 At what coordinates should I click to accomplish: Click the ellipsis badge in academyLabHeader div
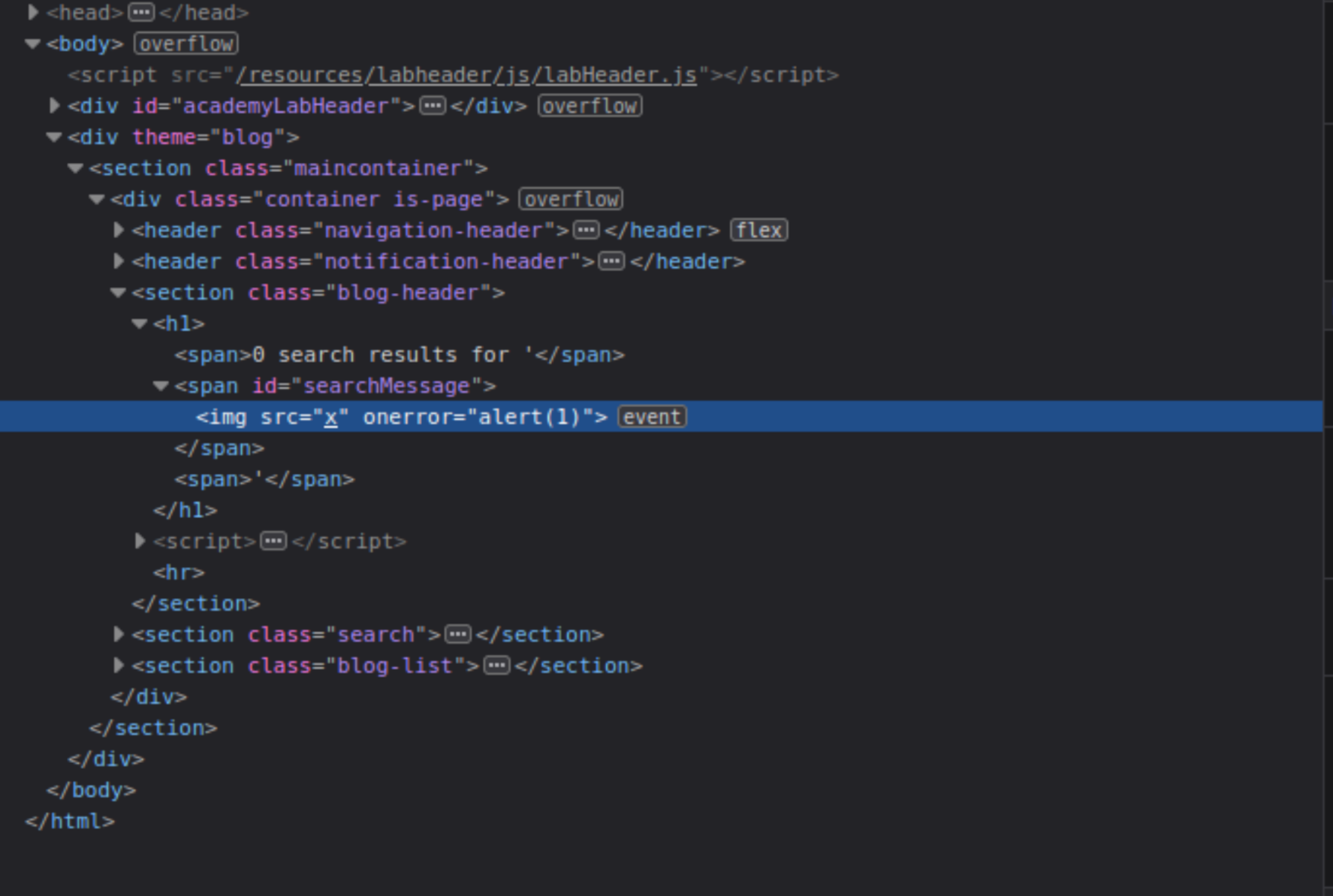(x=433, y=106)
